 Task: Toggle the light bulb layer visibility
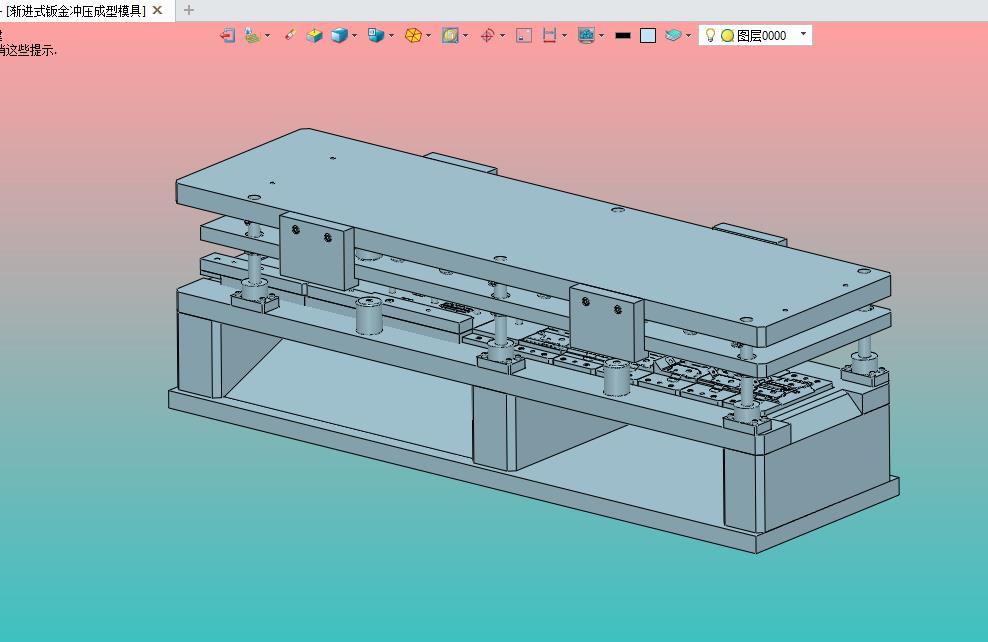[x=710, y=35]
